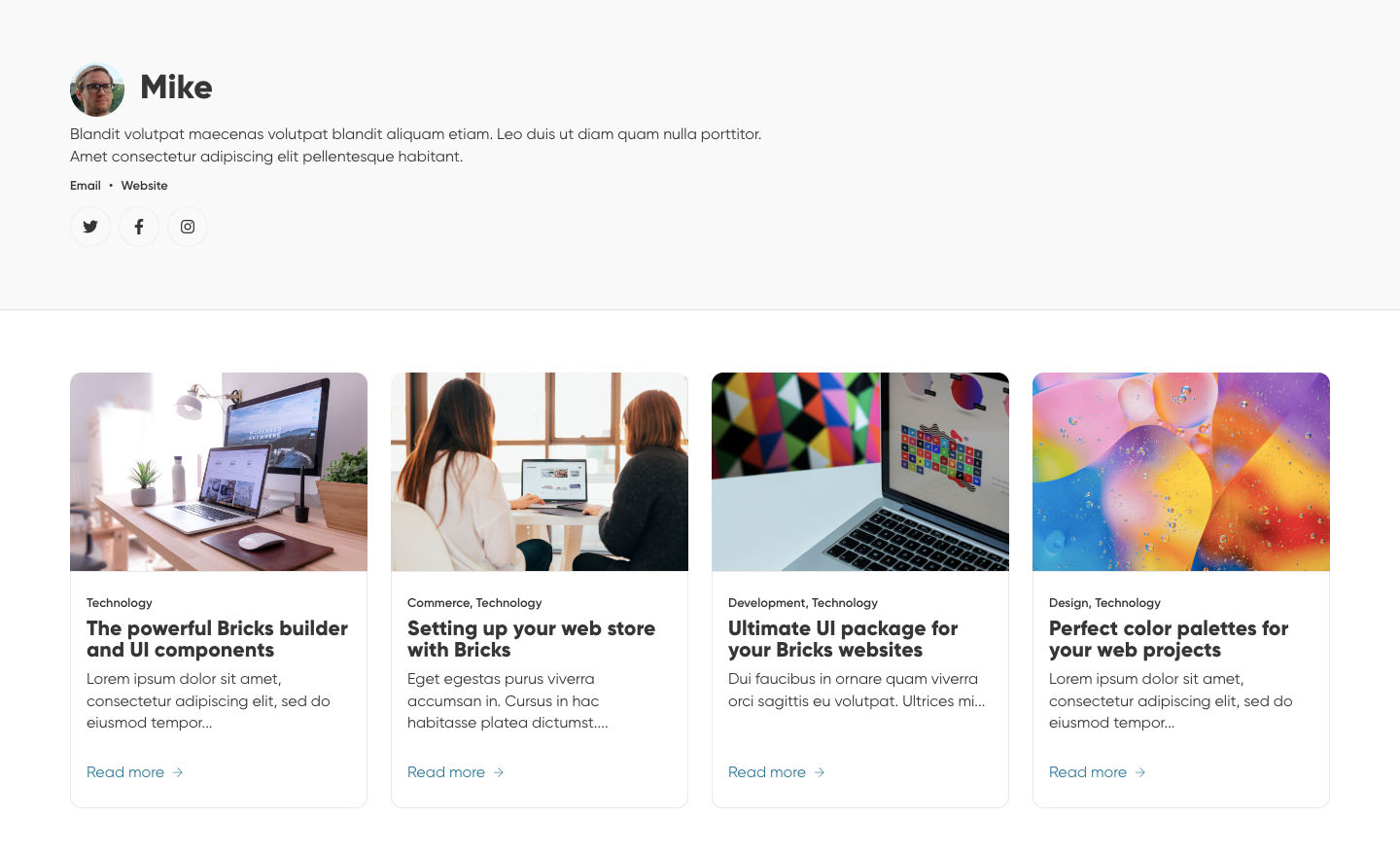This screenshot has height=855, width=1400.
Task: Open "The powerful Bricks builder and UI components" title
Action: pos(217,639)
